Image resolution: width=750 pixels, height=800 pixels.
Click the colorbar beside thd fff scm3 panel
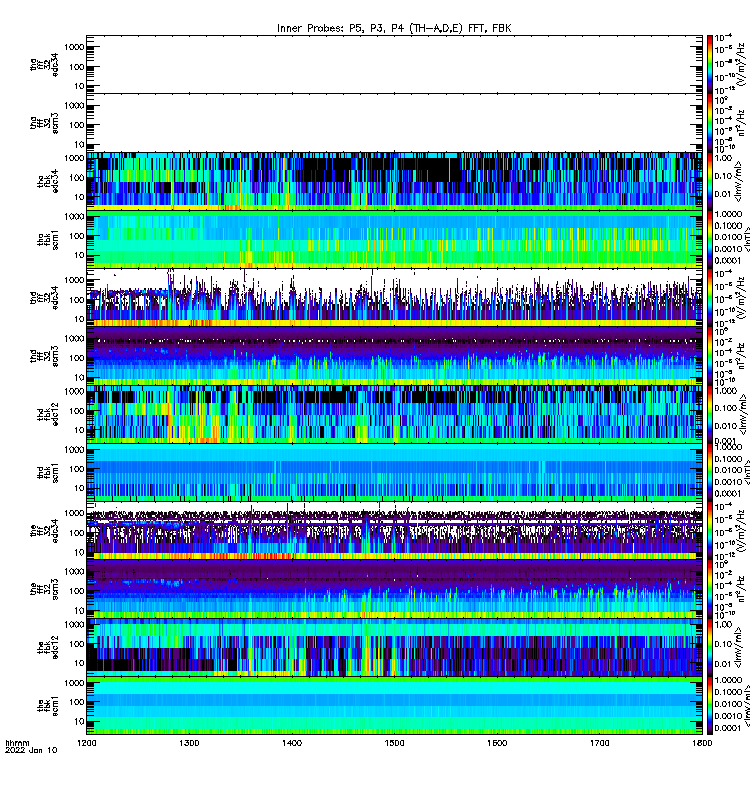coord(710,356)
